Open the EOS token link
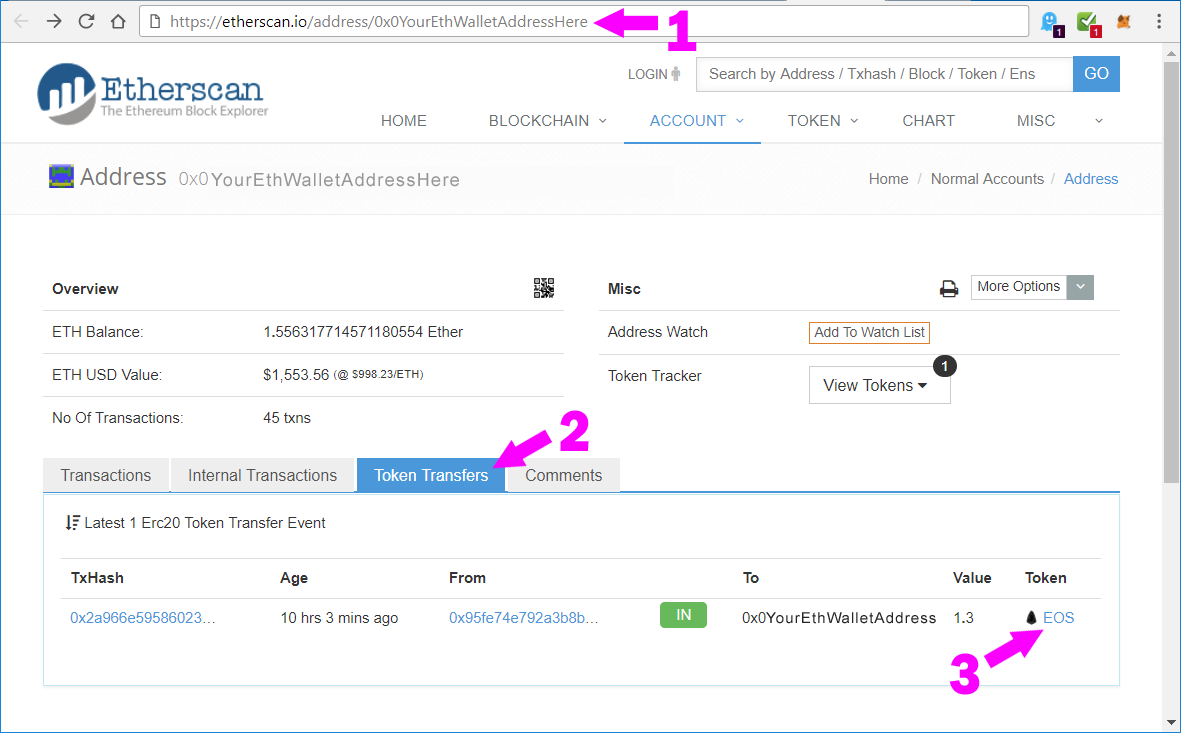Screen dimensions: 1181x733 (1058, 618)
